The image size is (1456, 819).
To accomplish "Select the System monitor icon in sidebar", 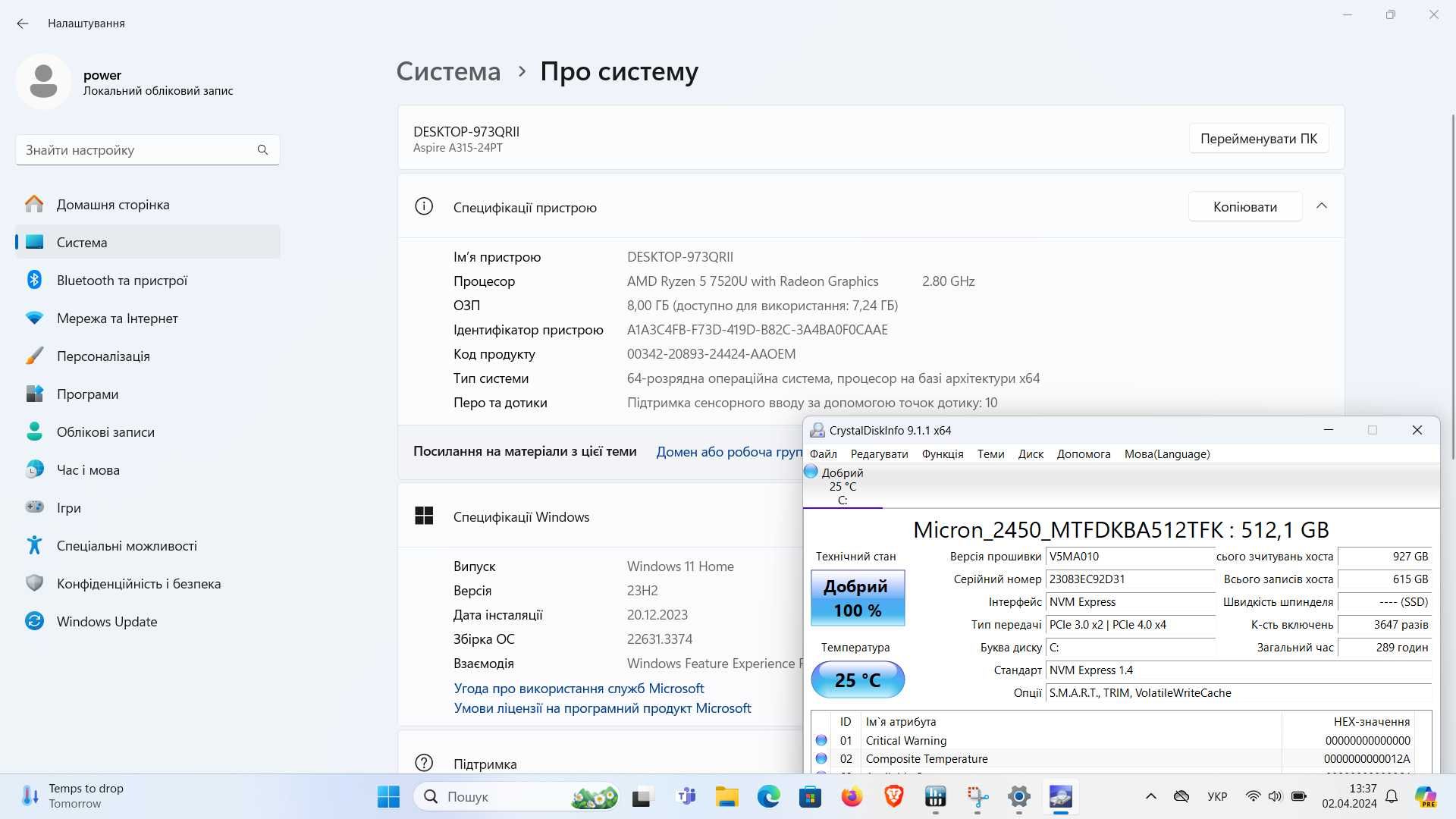I will click(x=34, y=243).
